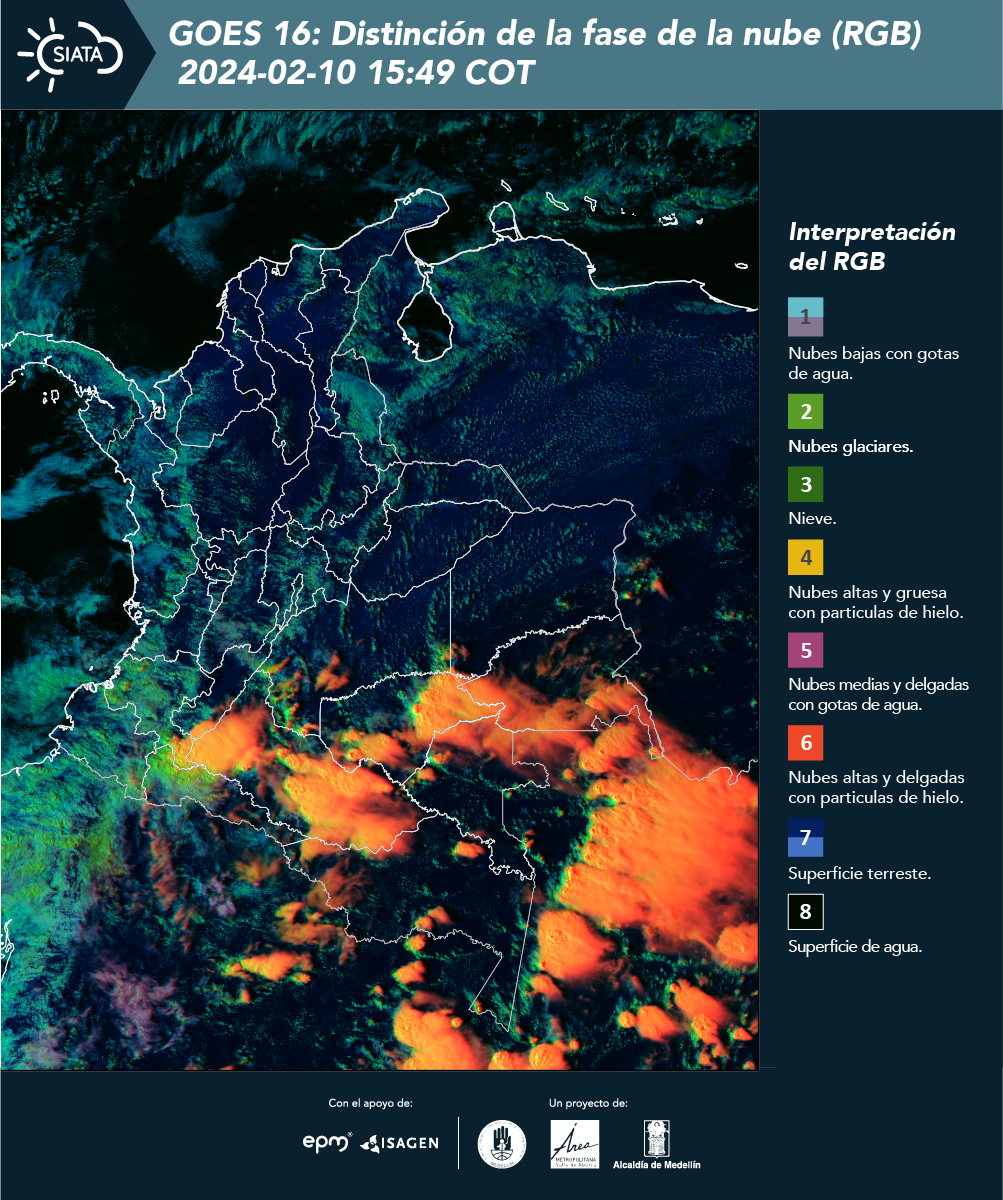Click the 'Interpretación del RGB' heading
Viewport: 1003px width, 1200px height.
(x=872, y=247)
